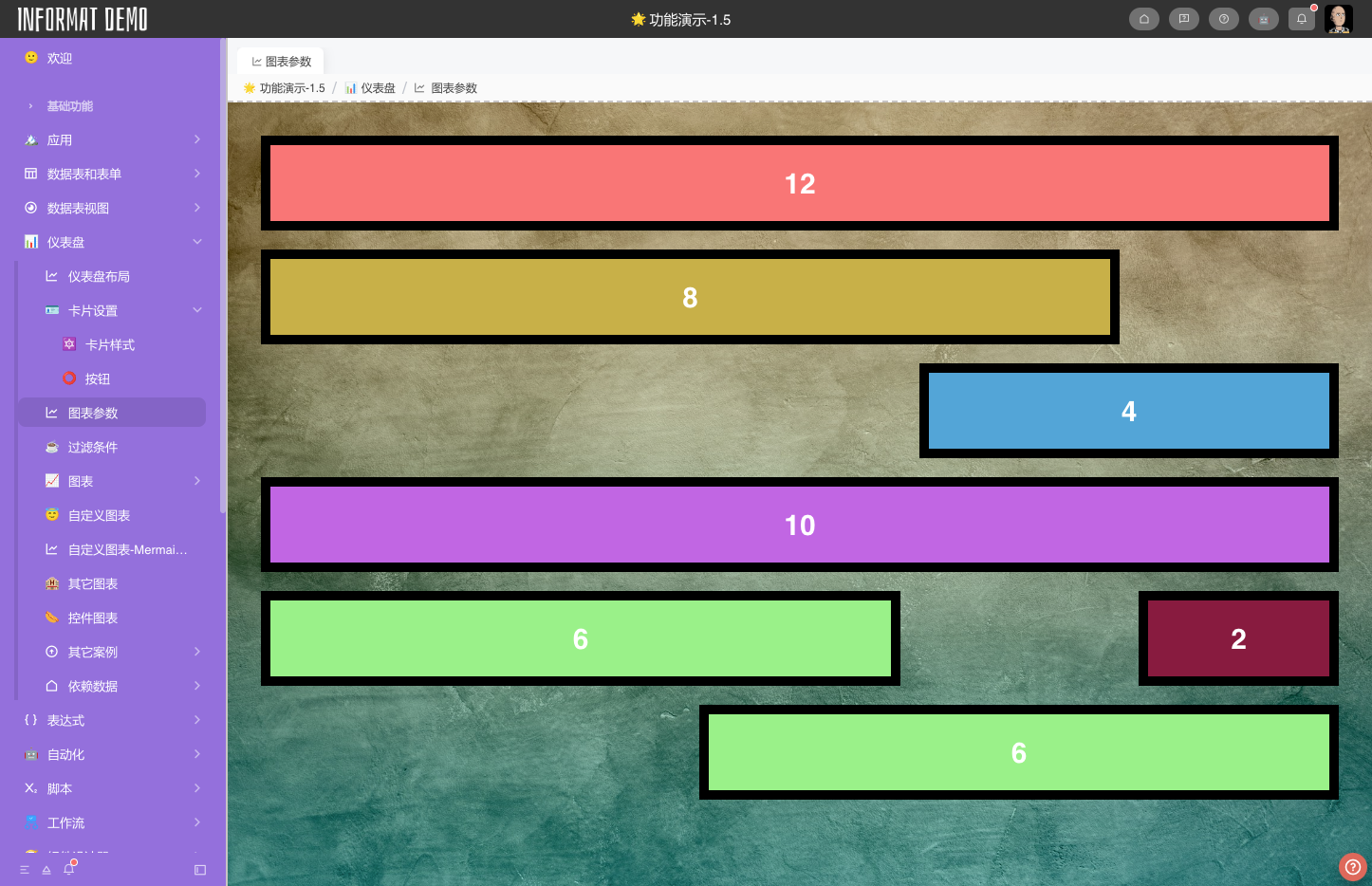Screen dimensions: 1372x886
Task: Click the blue block labeled 4
Action: [1128, 411]
